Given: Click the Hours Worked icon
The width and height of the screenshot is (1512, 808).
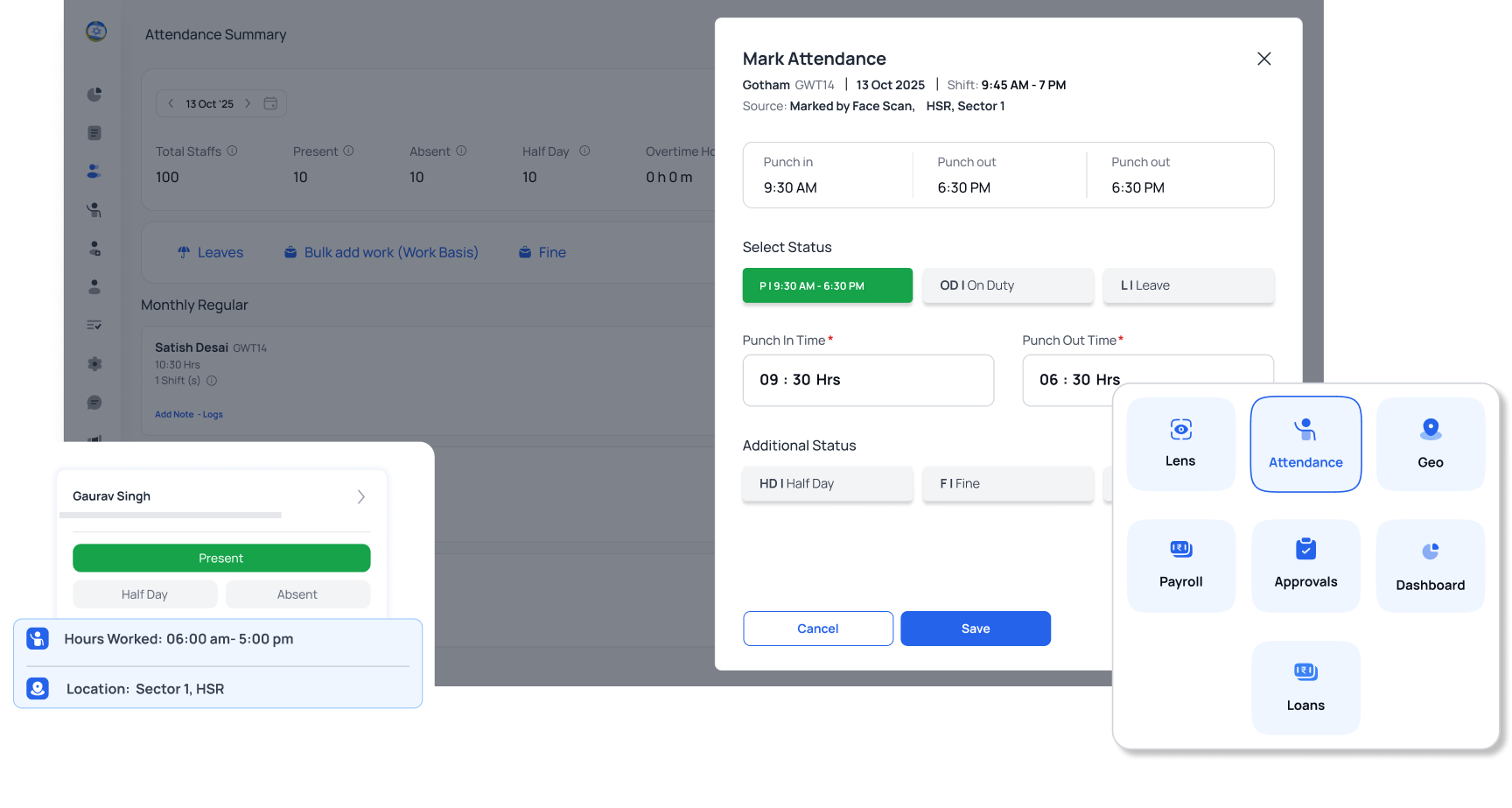Looking at the screenshot, I should click(x=38, y=638).
